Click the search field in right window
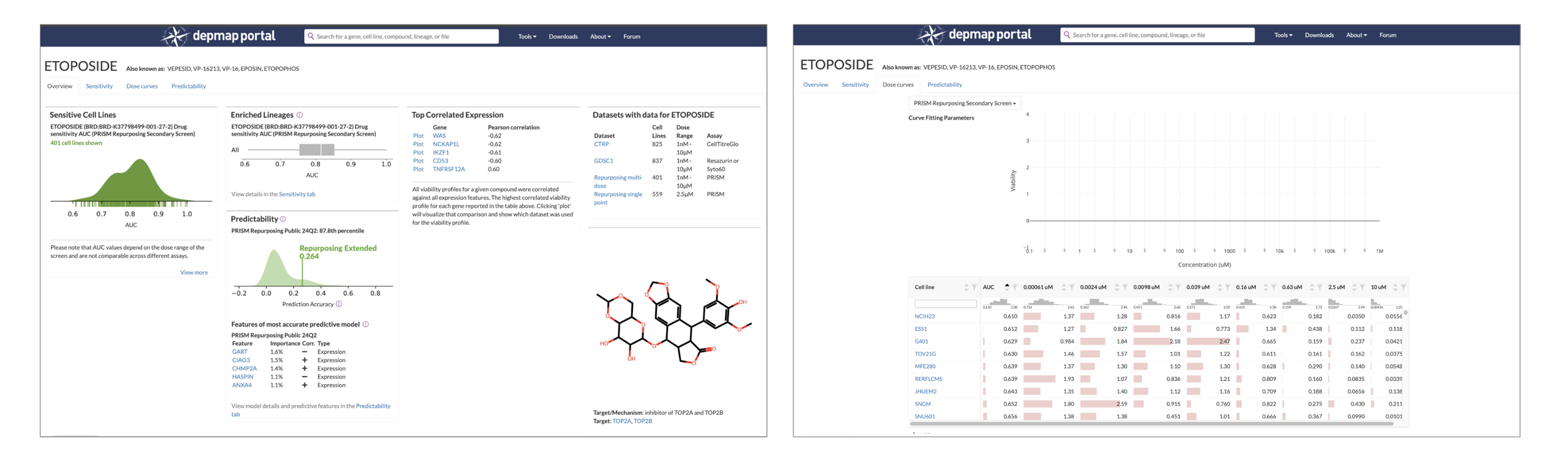1568x462 pixels. 1157,35
